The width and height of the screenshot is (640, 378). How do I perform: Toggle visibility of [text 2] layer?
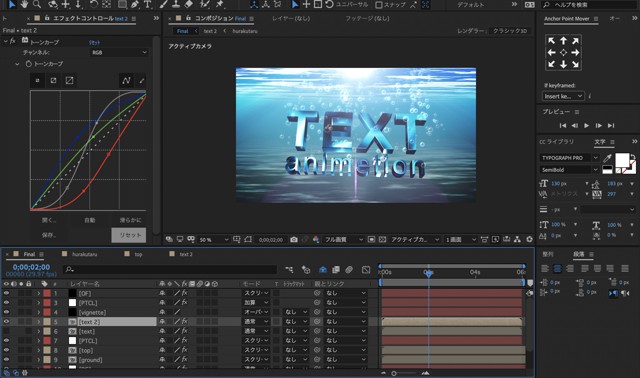(x=6, y=321)
